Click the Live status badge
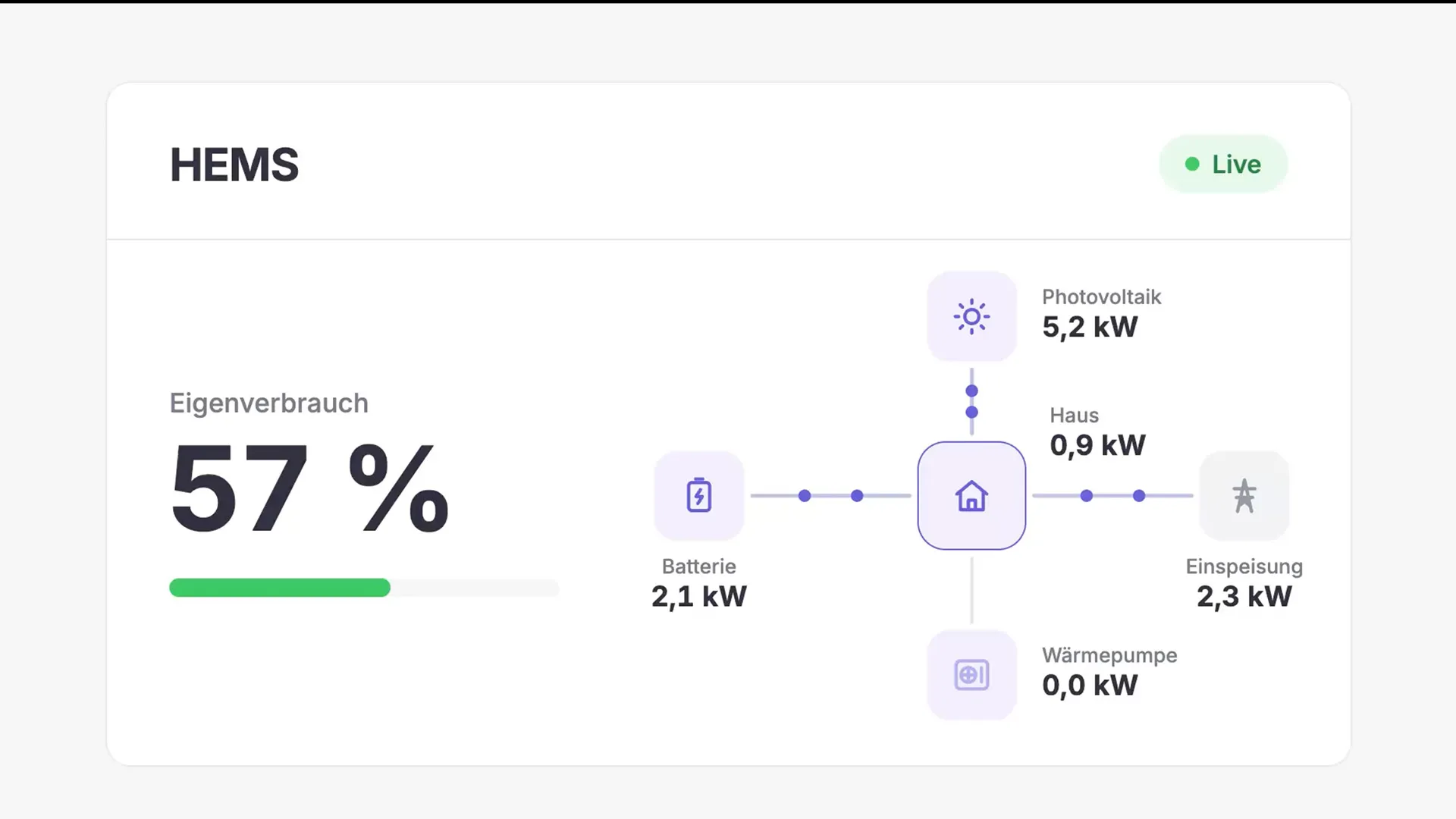Image resolution: width=1456 pixels, height=819 pixels. pos(1223,164)
